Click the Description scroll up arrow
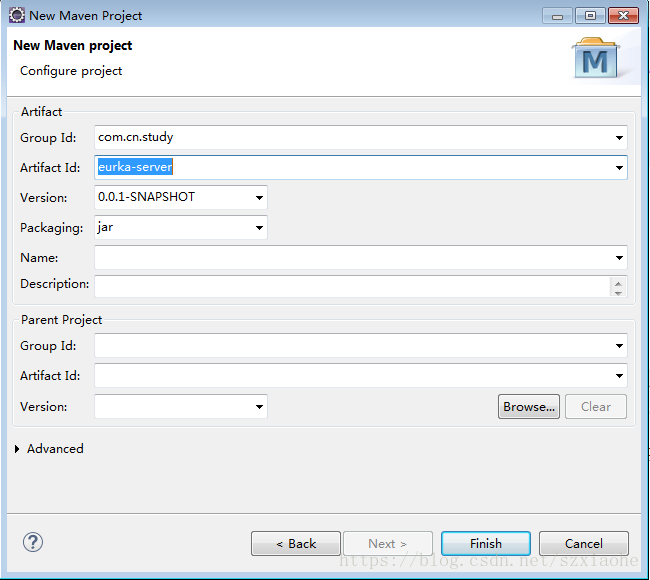This screenshot has height=580, width=650. coord(618,284)
